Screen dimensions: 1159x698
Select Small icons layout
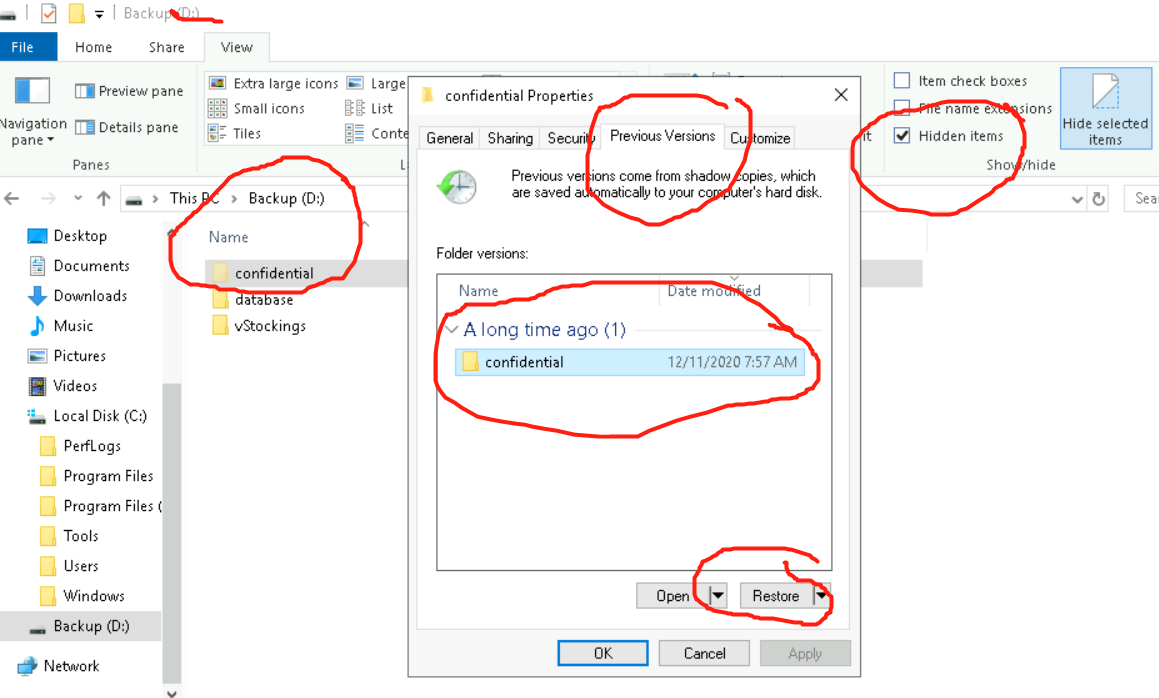tap(217, 108)
